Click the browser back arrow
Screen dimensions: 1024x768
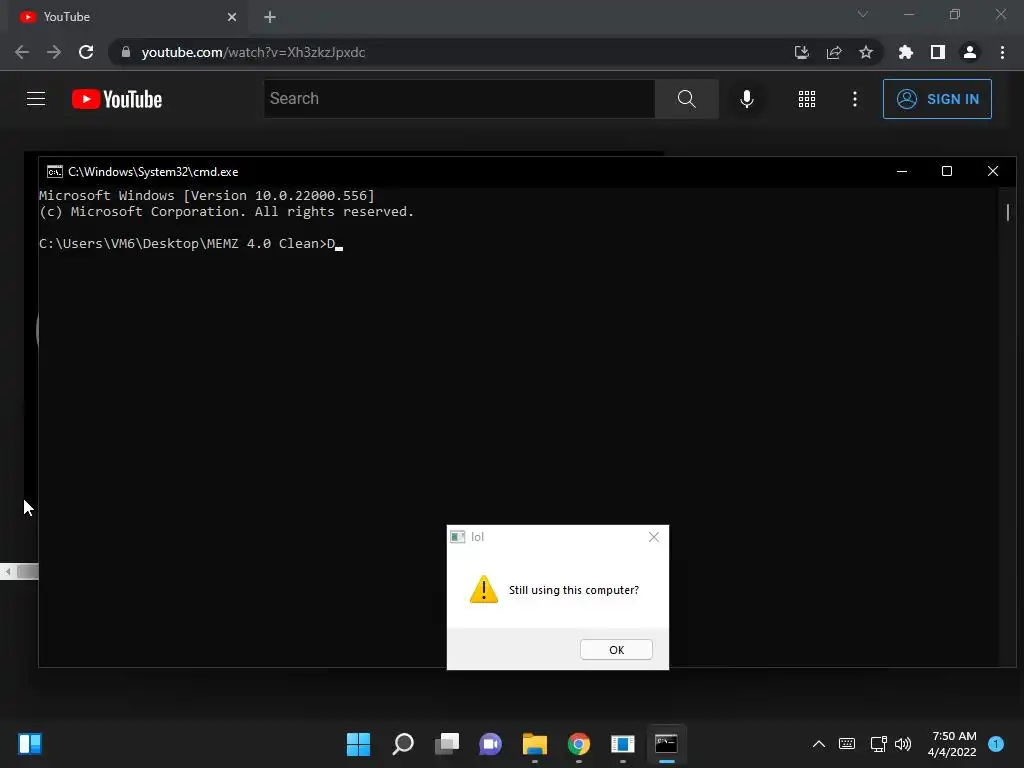22,52
